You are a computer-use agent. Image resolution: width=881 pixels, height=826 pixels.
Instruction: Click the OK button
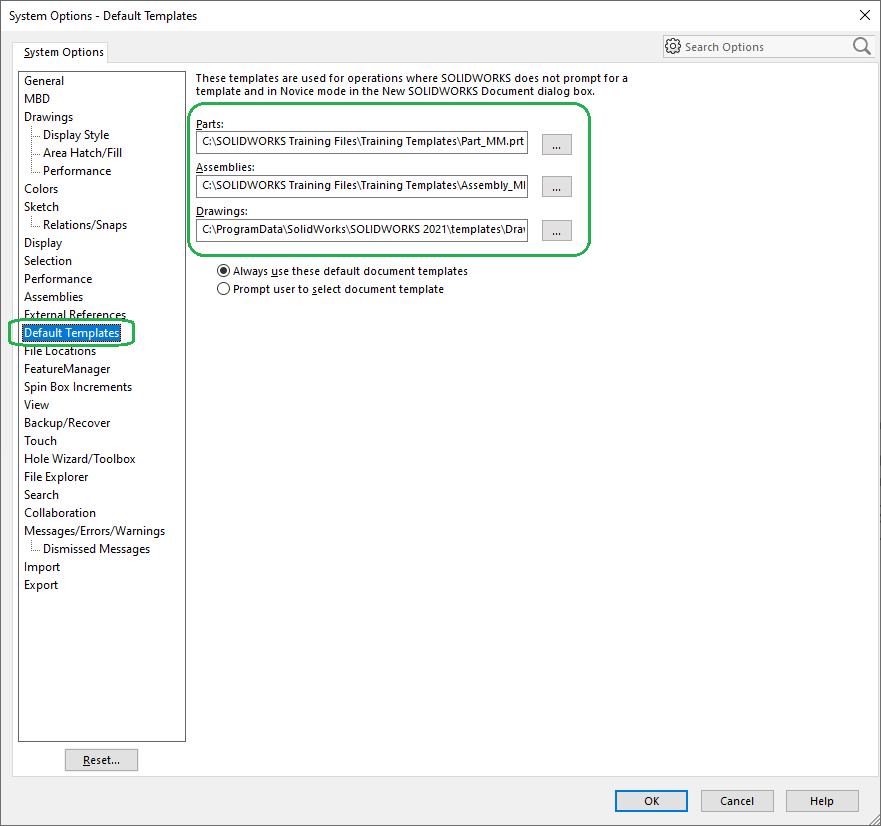(x=651, y=800)
